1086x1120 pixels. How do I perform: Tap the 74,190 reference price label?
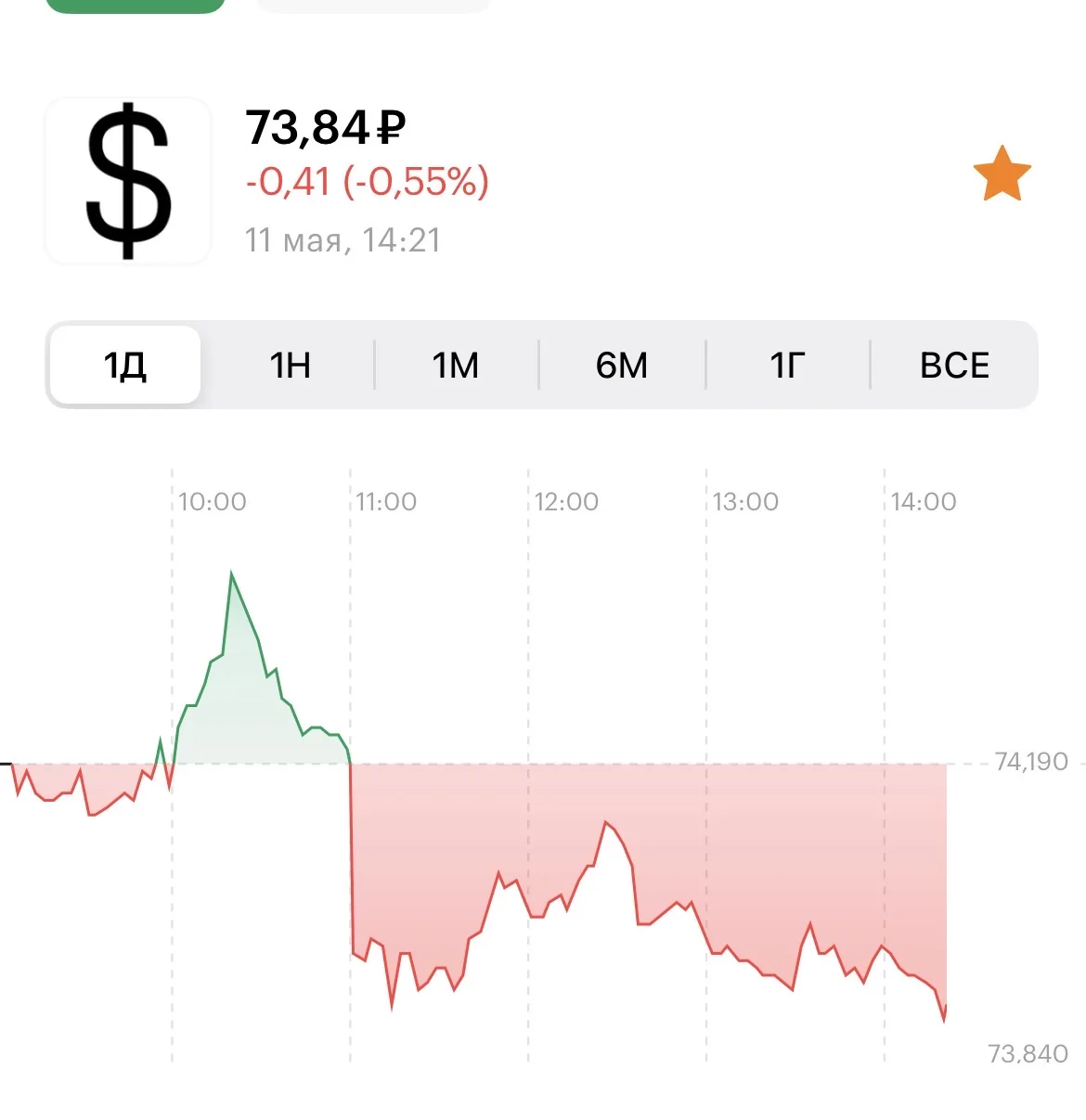(x=1031, y=762)
